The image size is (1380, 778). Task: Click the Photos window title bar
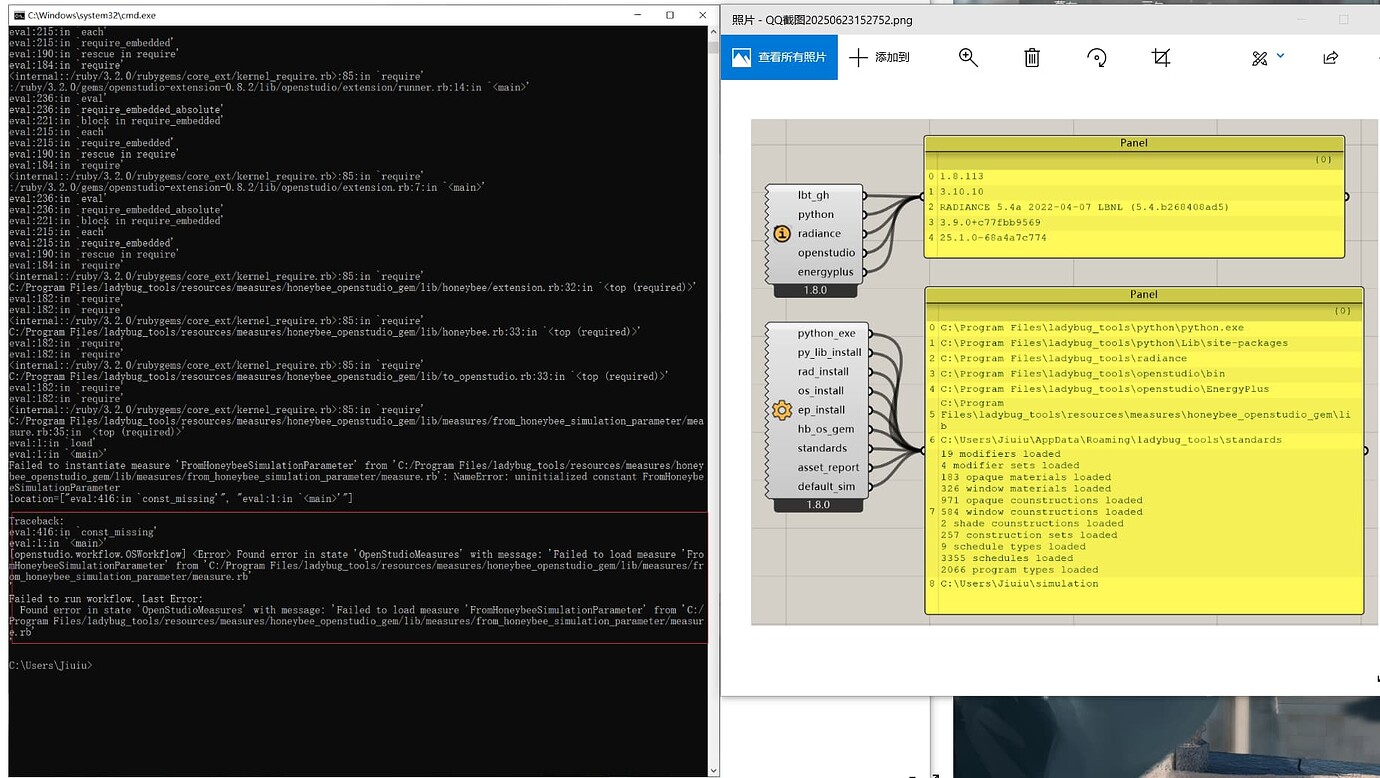[x=1000, y=20]
